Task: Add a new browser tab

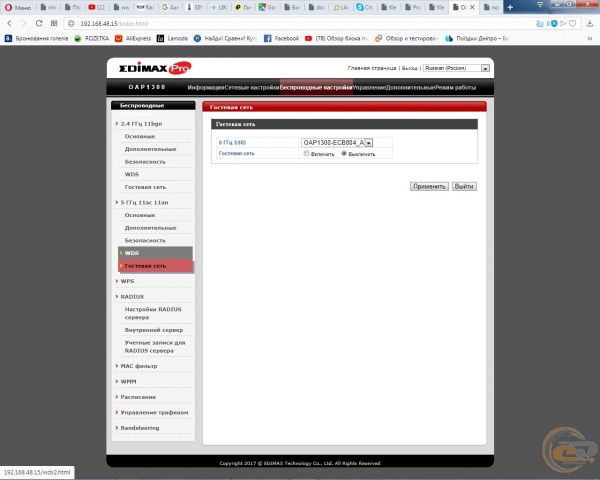Action: click(x=510, y=7)
